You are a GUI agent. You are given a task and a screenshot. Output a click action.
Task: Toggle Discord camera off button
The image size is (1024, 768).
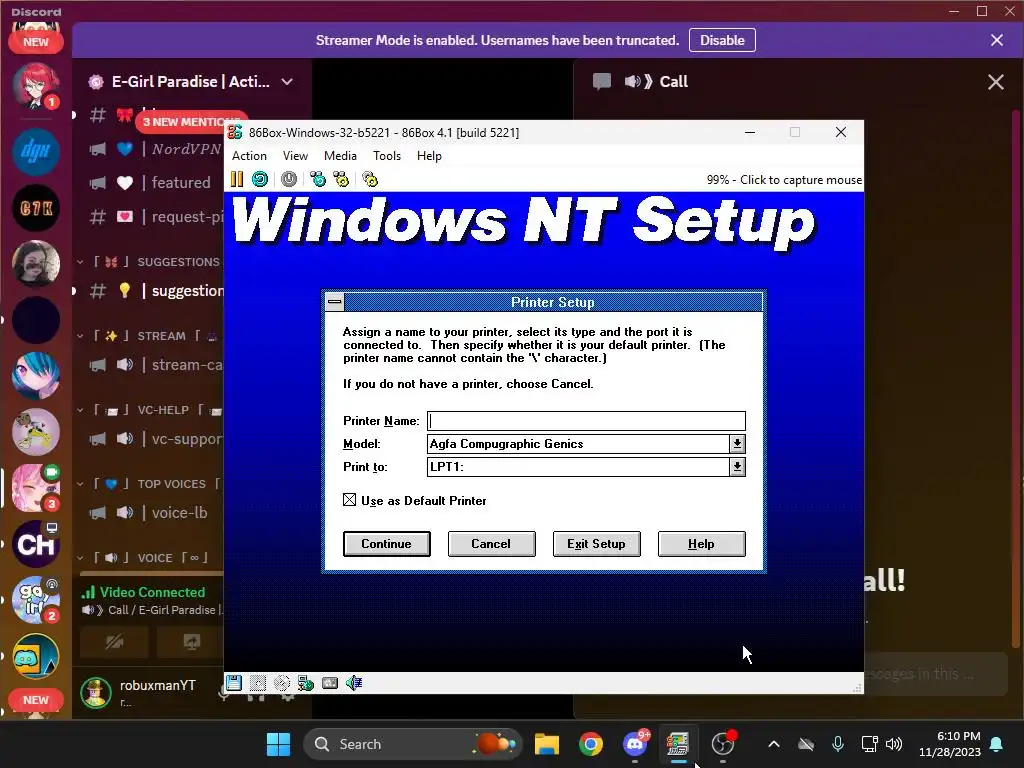[x=114, y=642]
